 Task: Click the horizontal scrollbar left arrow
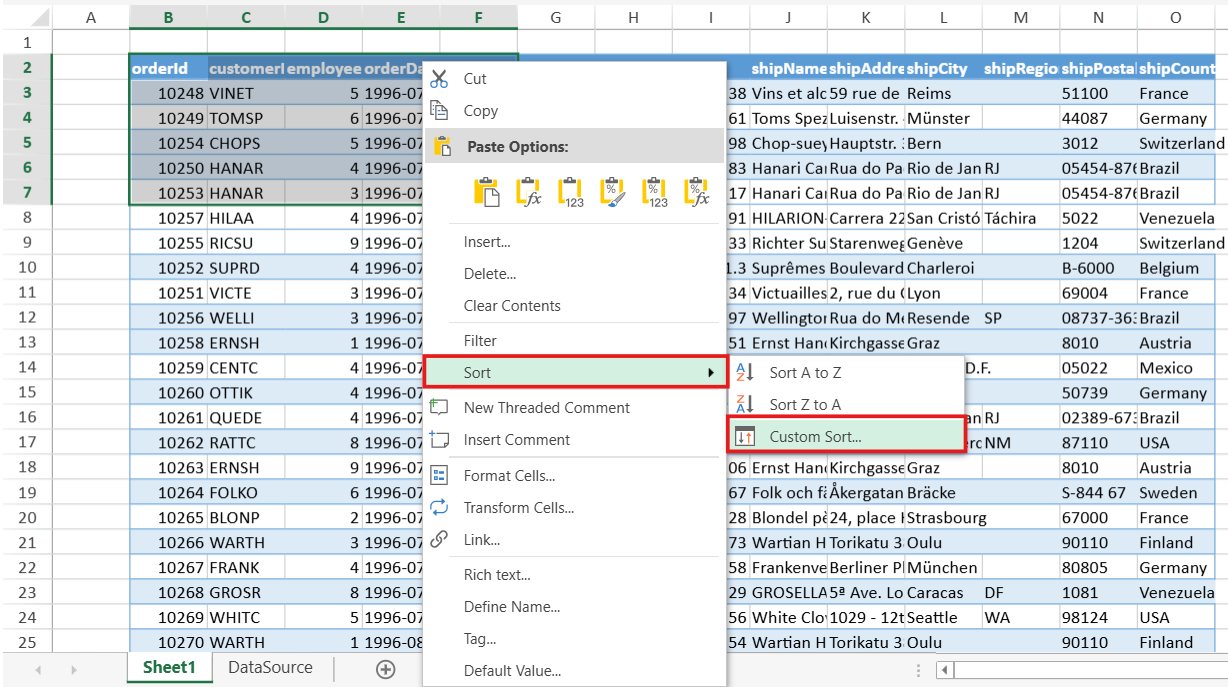[x=947, y=670]
